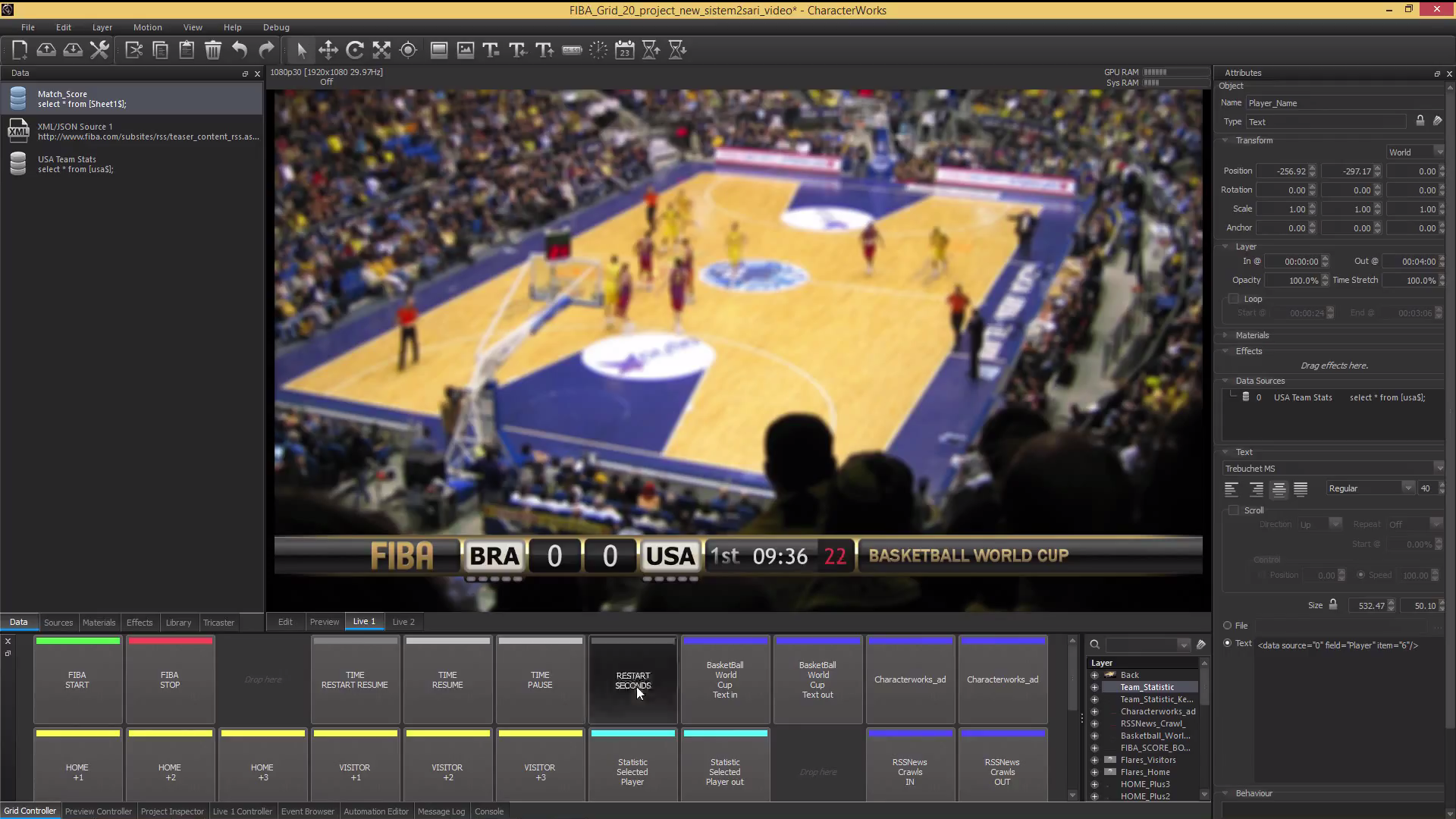The width and height of the screenshot is (1456, 819).
Task: Click the lock icon beside Type field
Action: click(1420, 121)
